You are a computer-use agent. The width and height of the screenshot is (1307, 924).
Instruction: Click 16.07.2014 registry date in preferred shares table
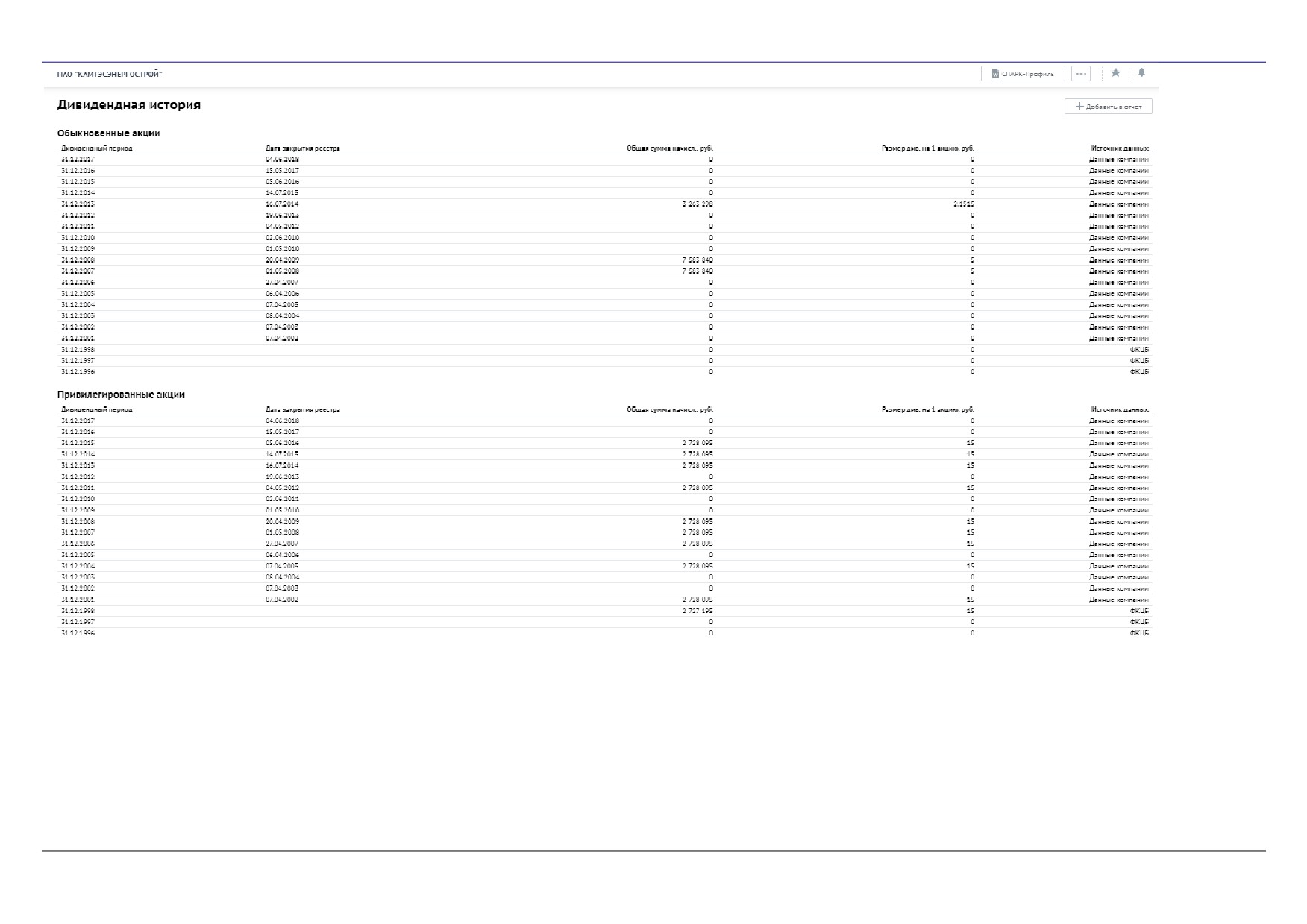click(x=282, y=465)
